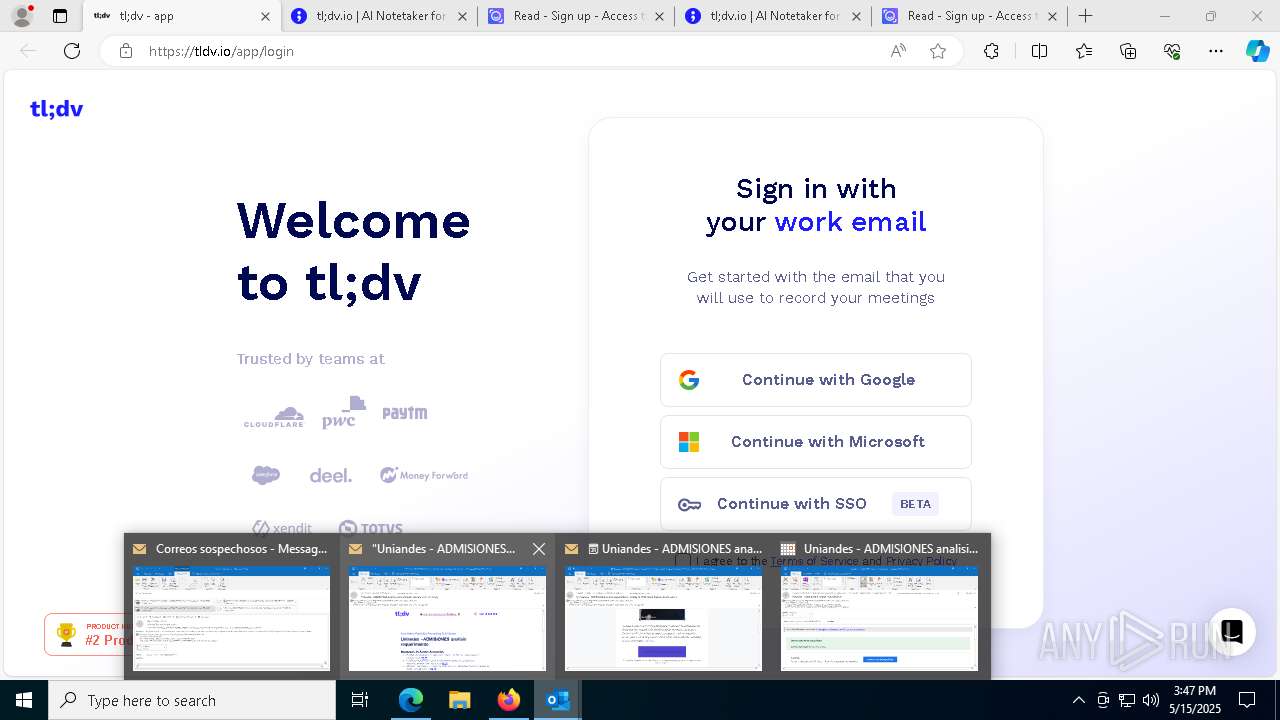
Task: Open Outlook from taskbar
Action: pyautogui.click(x=557, y=700)
